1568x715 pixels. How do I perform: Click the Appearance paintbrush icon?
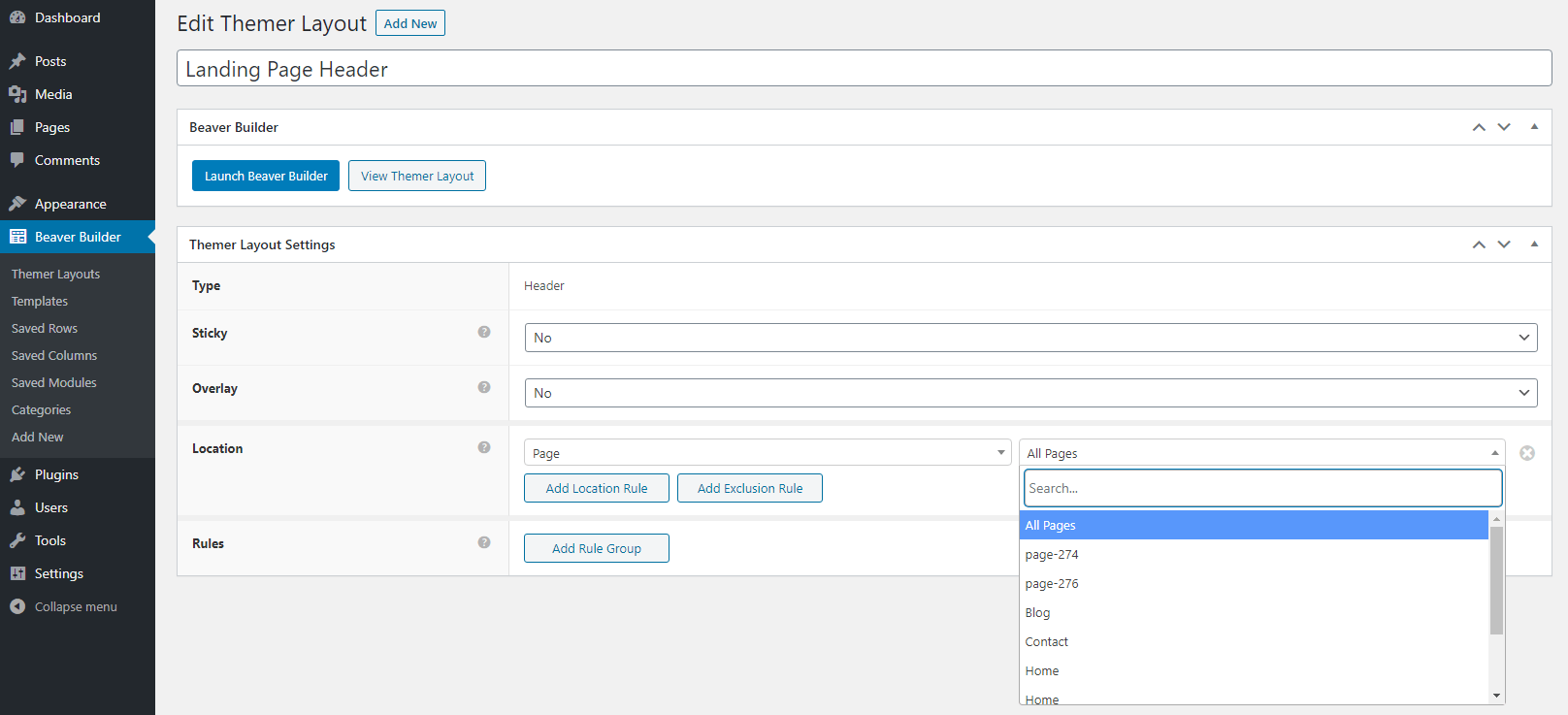click(x=17, y=204)
